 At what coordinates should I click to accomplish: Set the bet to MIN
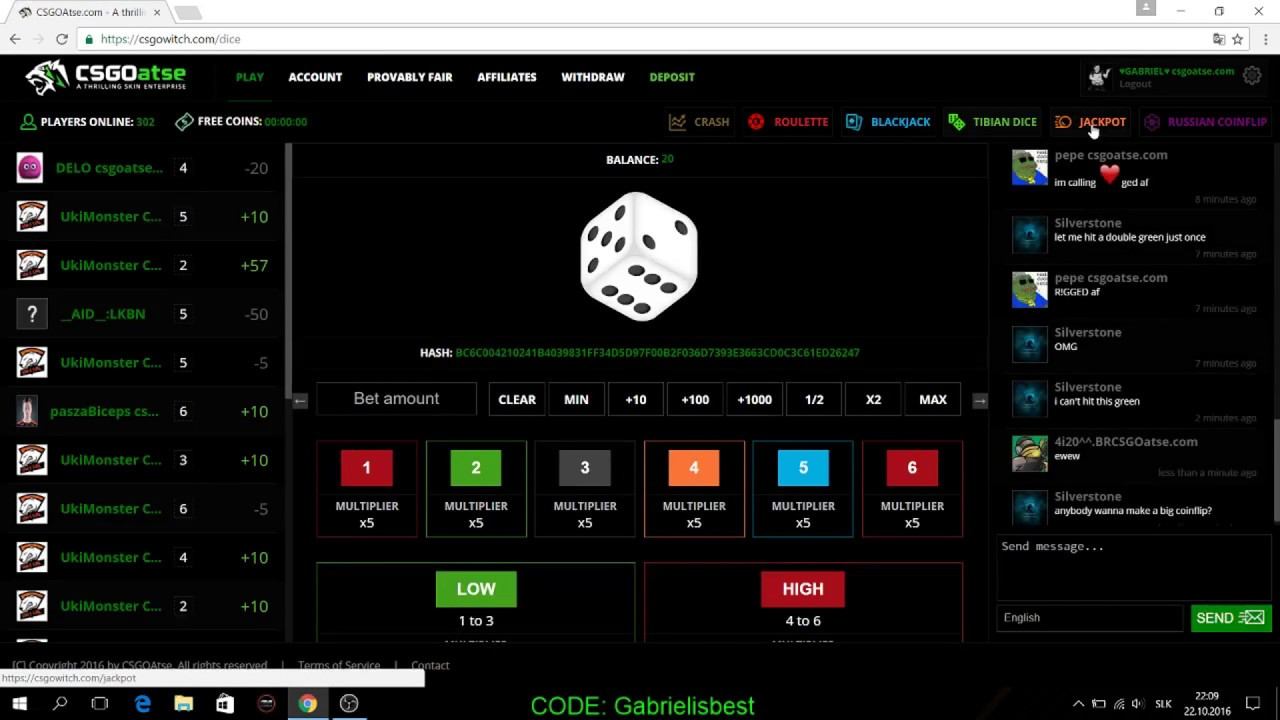pyautogui.click(x=576, y=399)
